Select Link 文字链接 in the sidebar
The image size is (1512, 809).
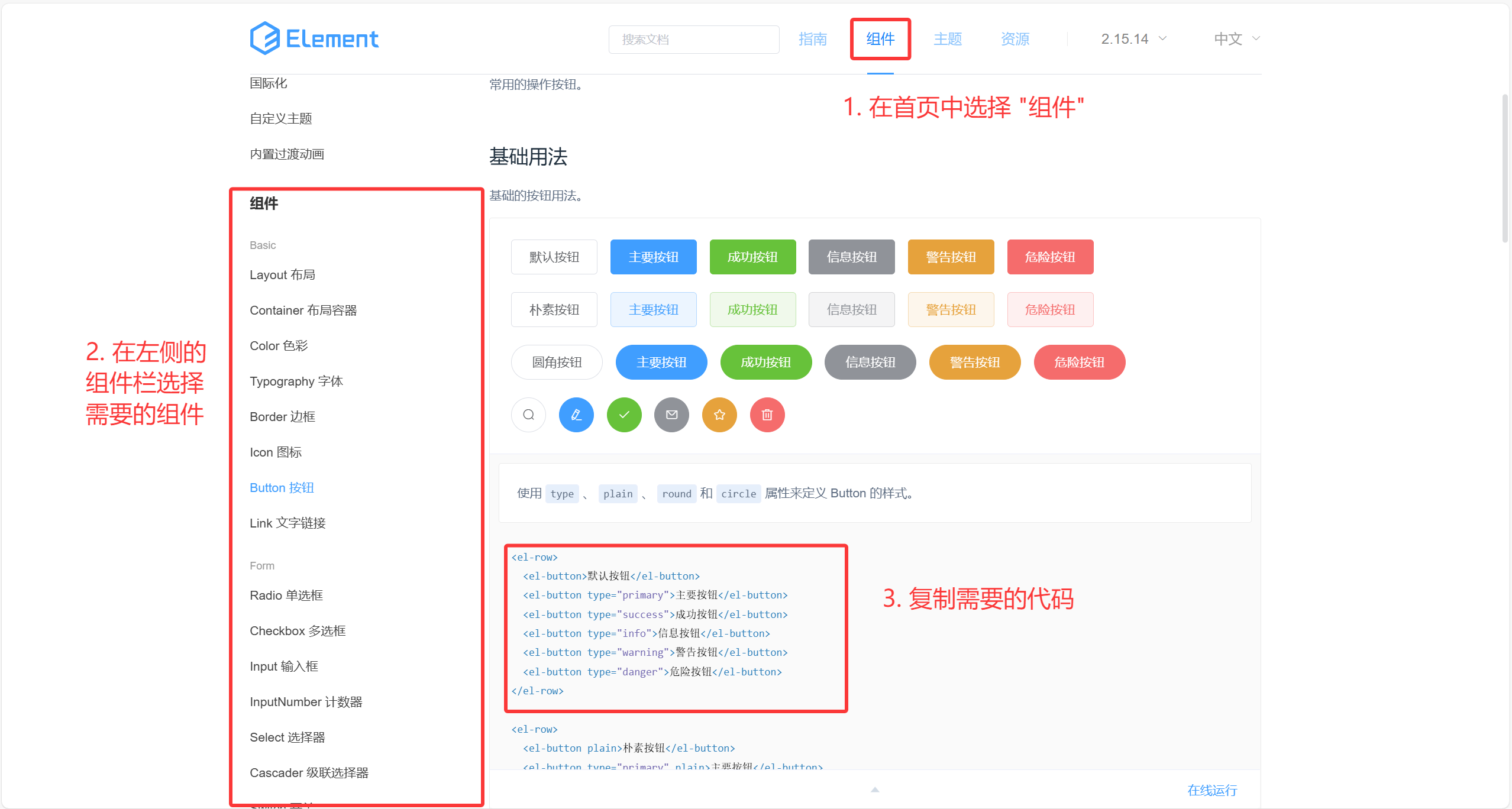(288, 523)
